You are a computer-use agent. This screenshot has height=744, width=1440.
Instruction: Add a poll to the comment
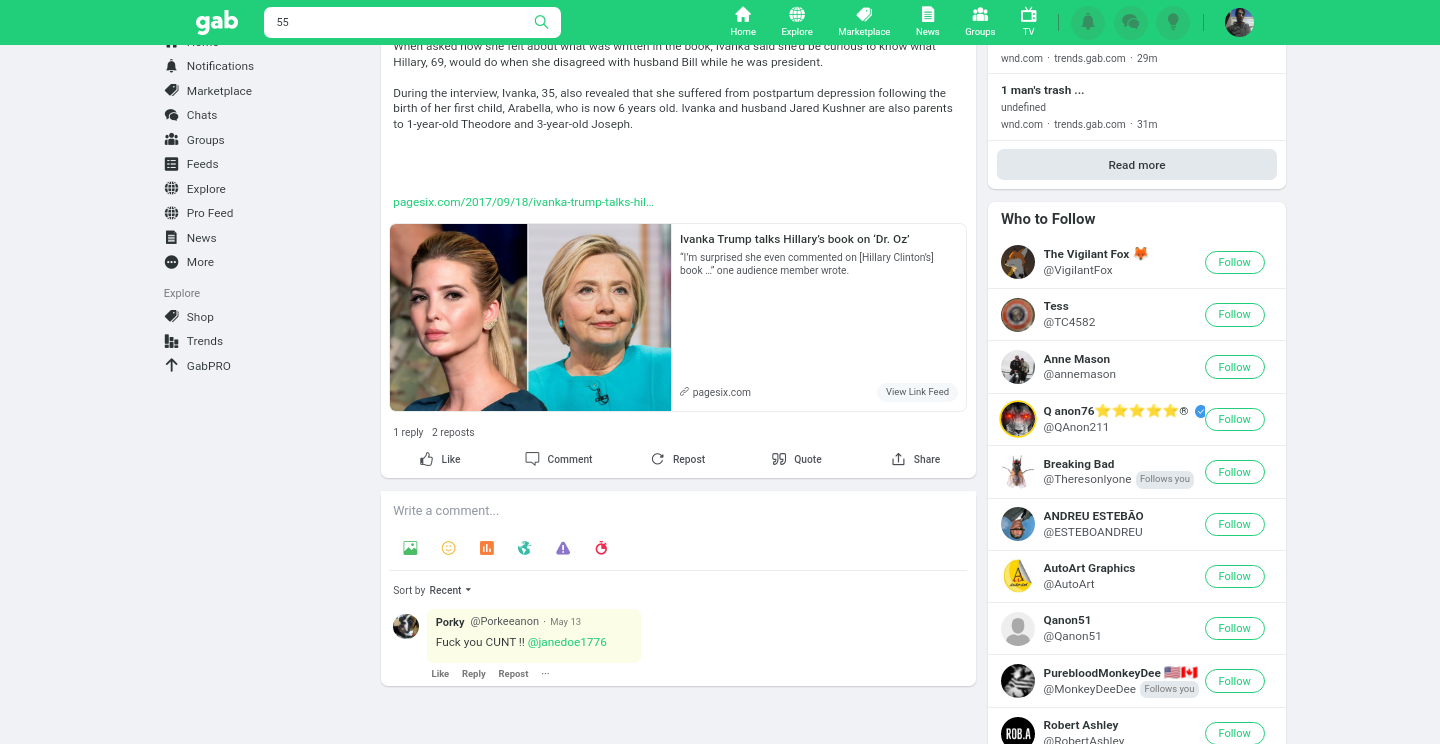487,548
